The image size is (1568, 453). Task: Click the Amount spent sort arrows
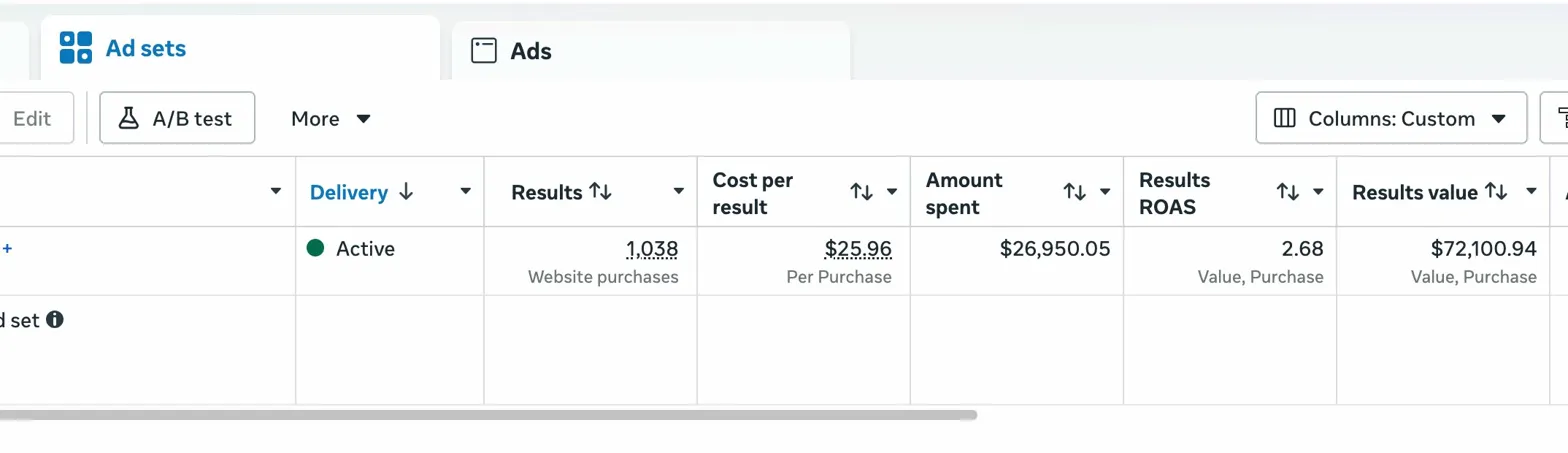pos(1075,191)
